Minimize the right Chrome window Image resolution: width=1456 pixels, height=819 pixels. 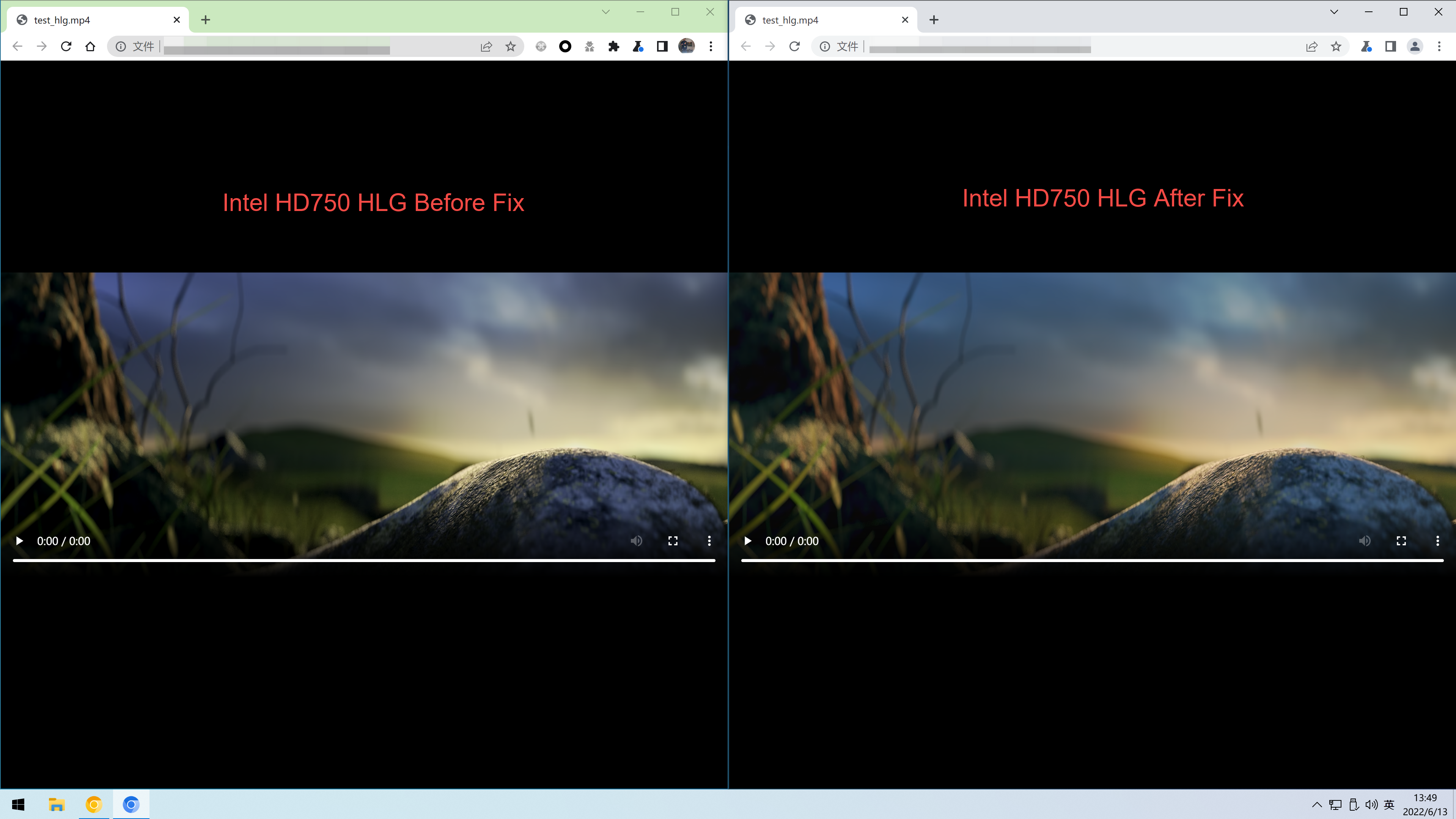(1369, 12)
